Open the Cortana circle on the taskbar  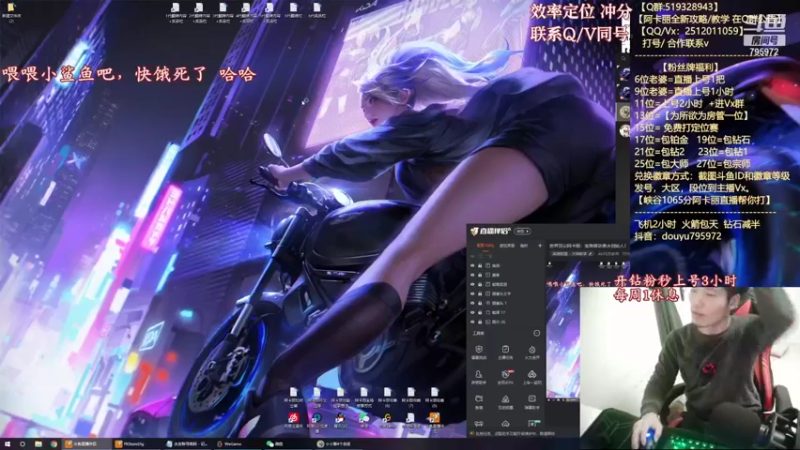tap(22, 444)
